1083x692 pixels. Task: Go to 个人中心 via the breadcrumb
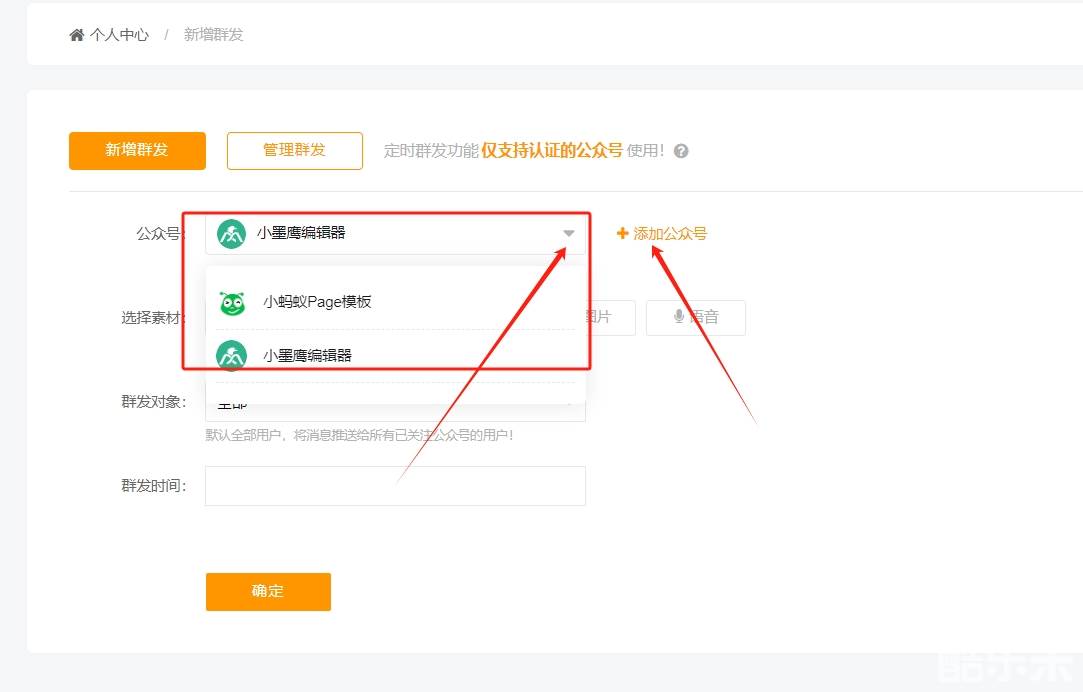click(x=119, y=35)
